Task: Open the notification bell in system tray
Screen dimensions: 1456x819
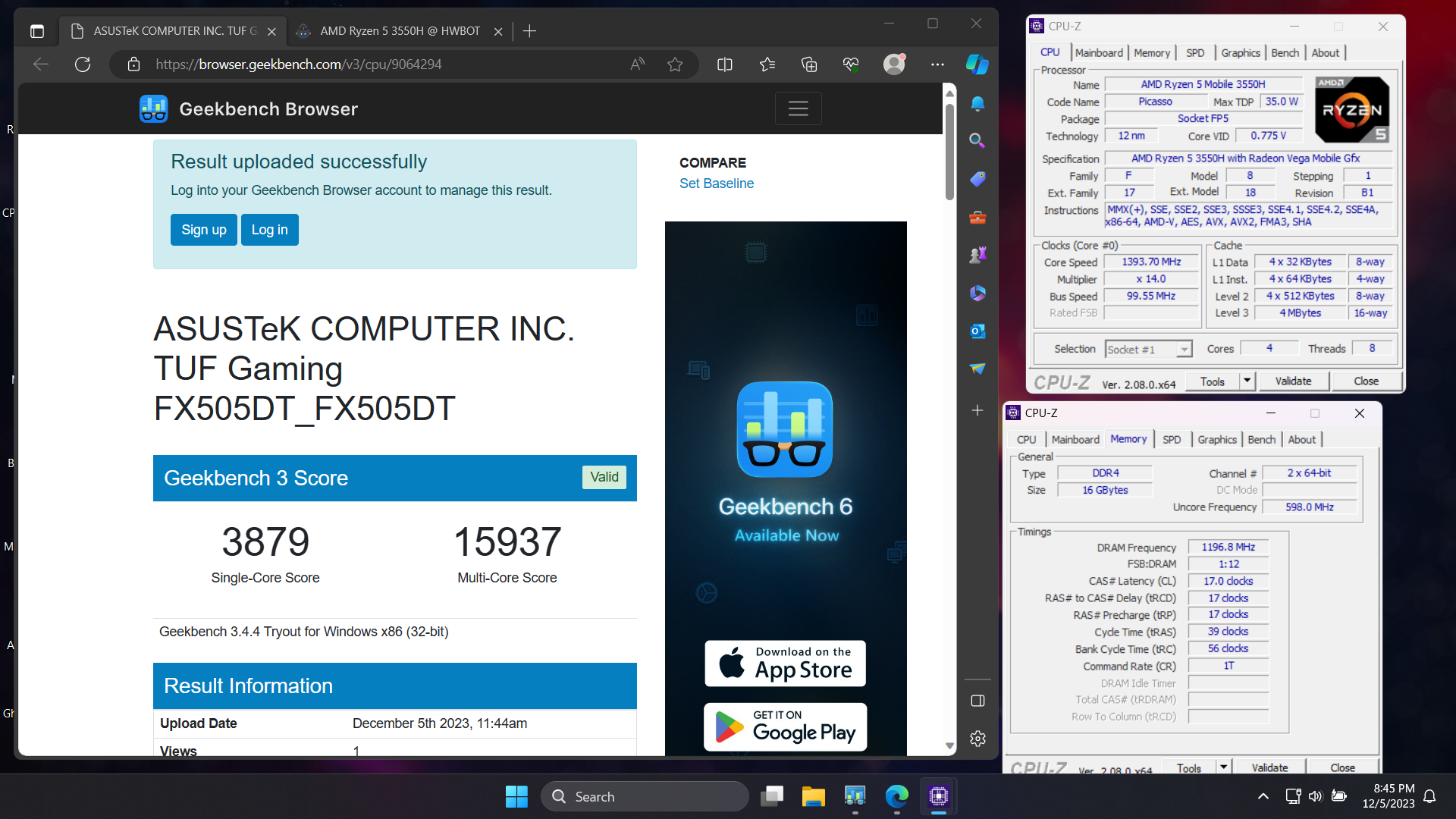Action: tap(1429, 796)
